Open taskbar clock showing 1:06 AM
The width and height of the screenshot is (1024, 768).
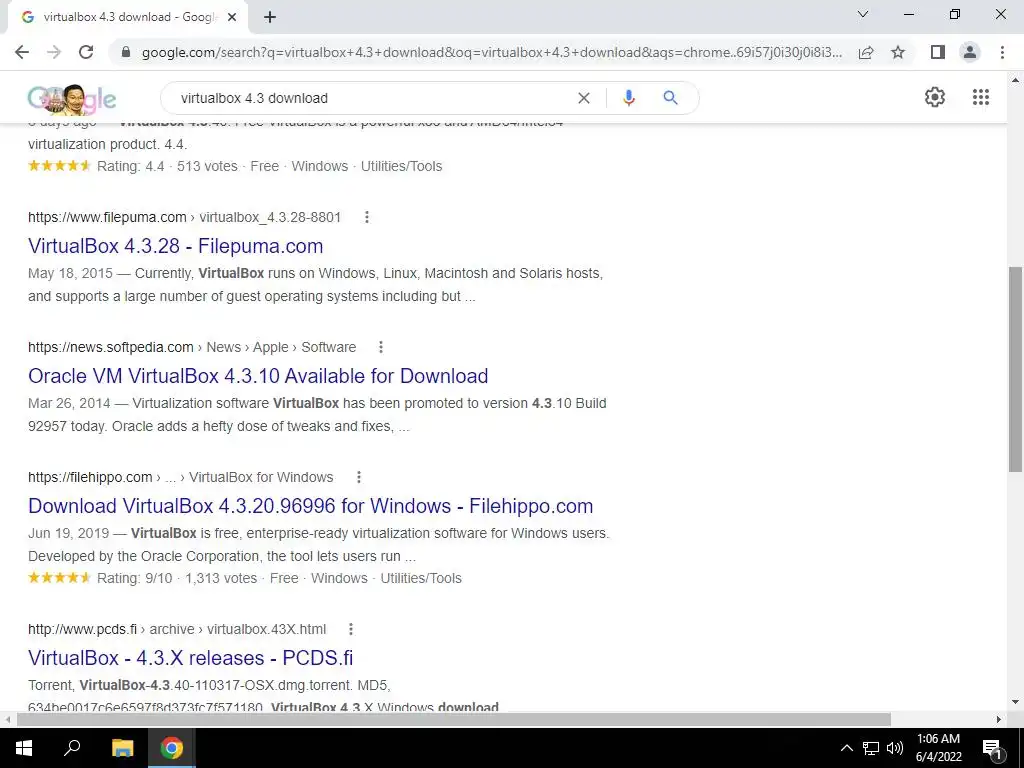(938, 748)
